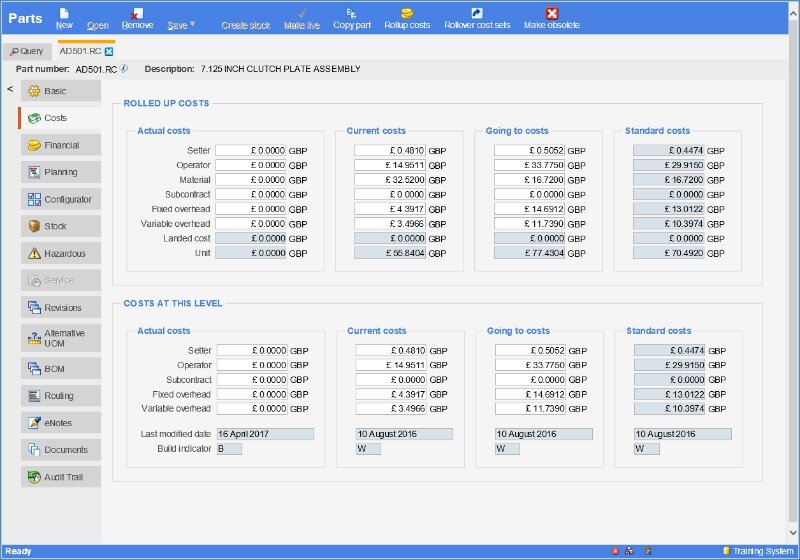Click the rolled up Going to costs Operator field

pos(529,165)
